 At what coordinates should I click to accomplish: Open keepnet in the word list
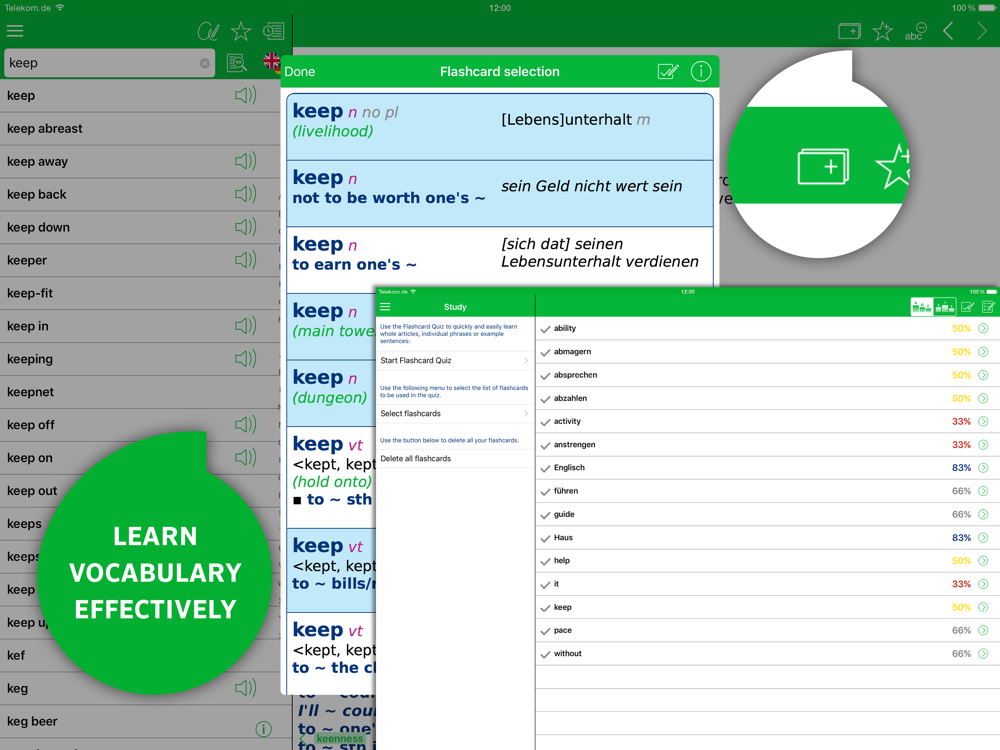pos(140,392)
